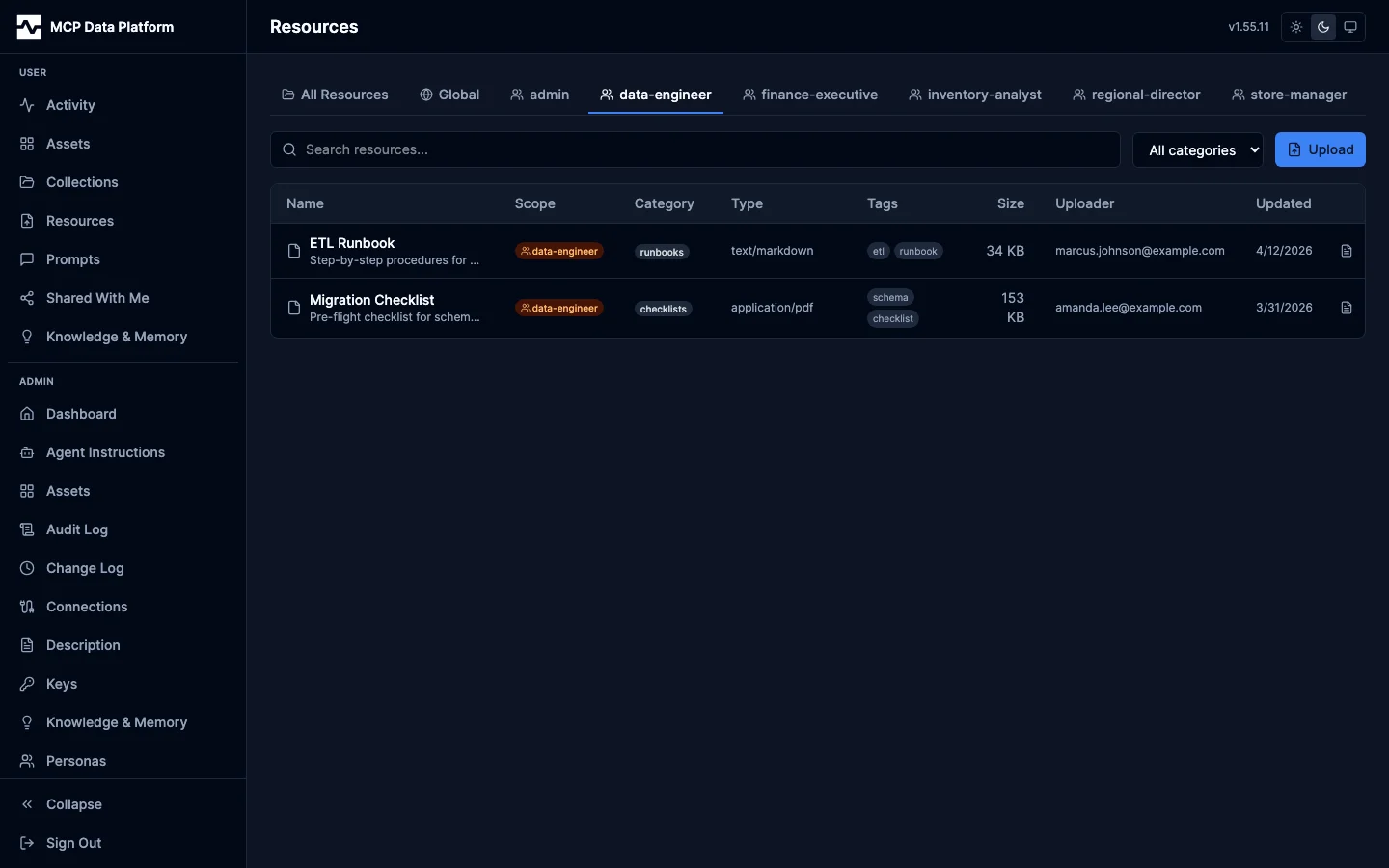Open Shared With Me in the user sidebar
This screenshot has height=868, width=1389.
click(97, 298)
